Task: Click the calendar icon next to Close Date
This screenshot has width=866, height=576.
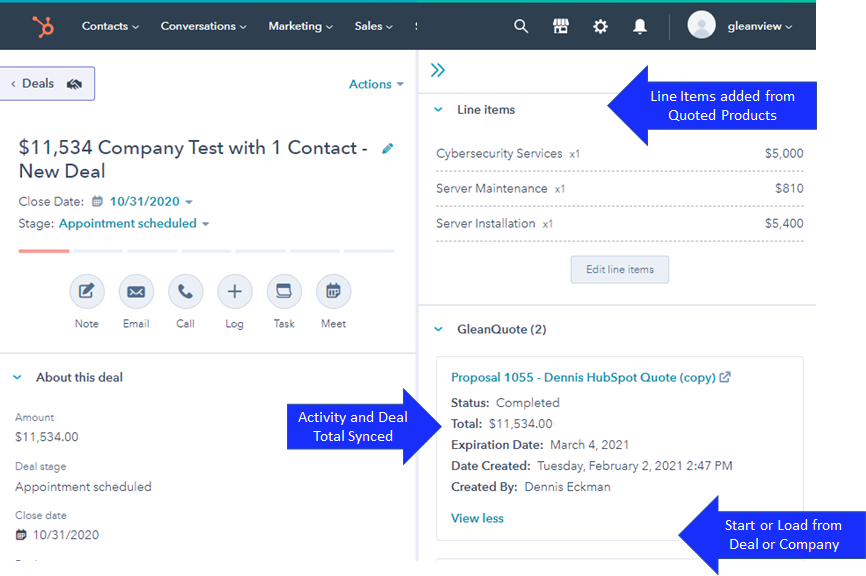Action: point(97,201)
